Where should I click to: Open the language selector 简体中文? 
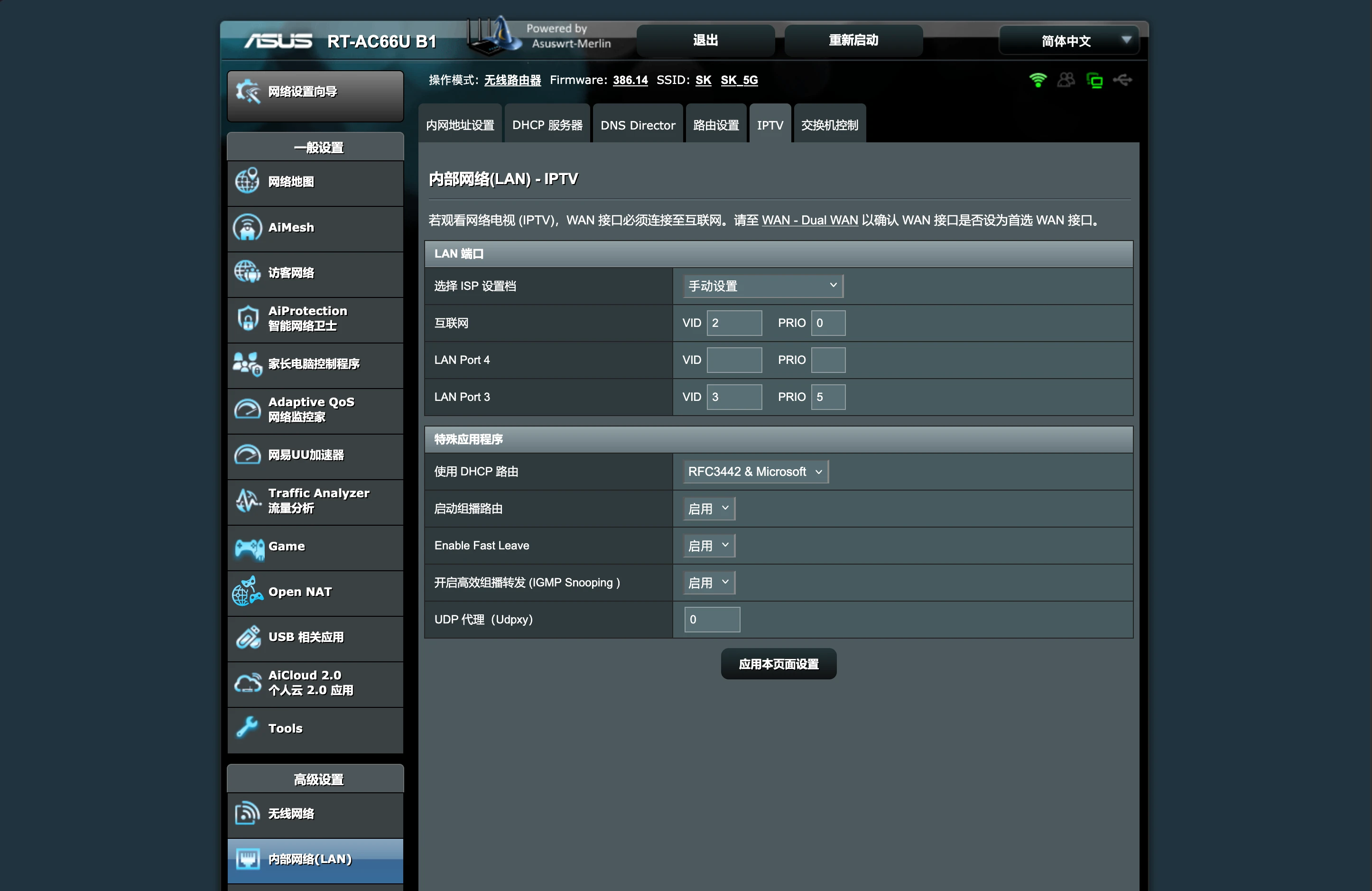coord(1068,41)
